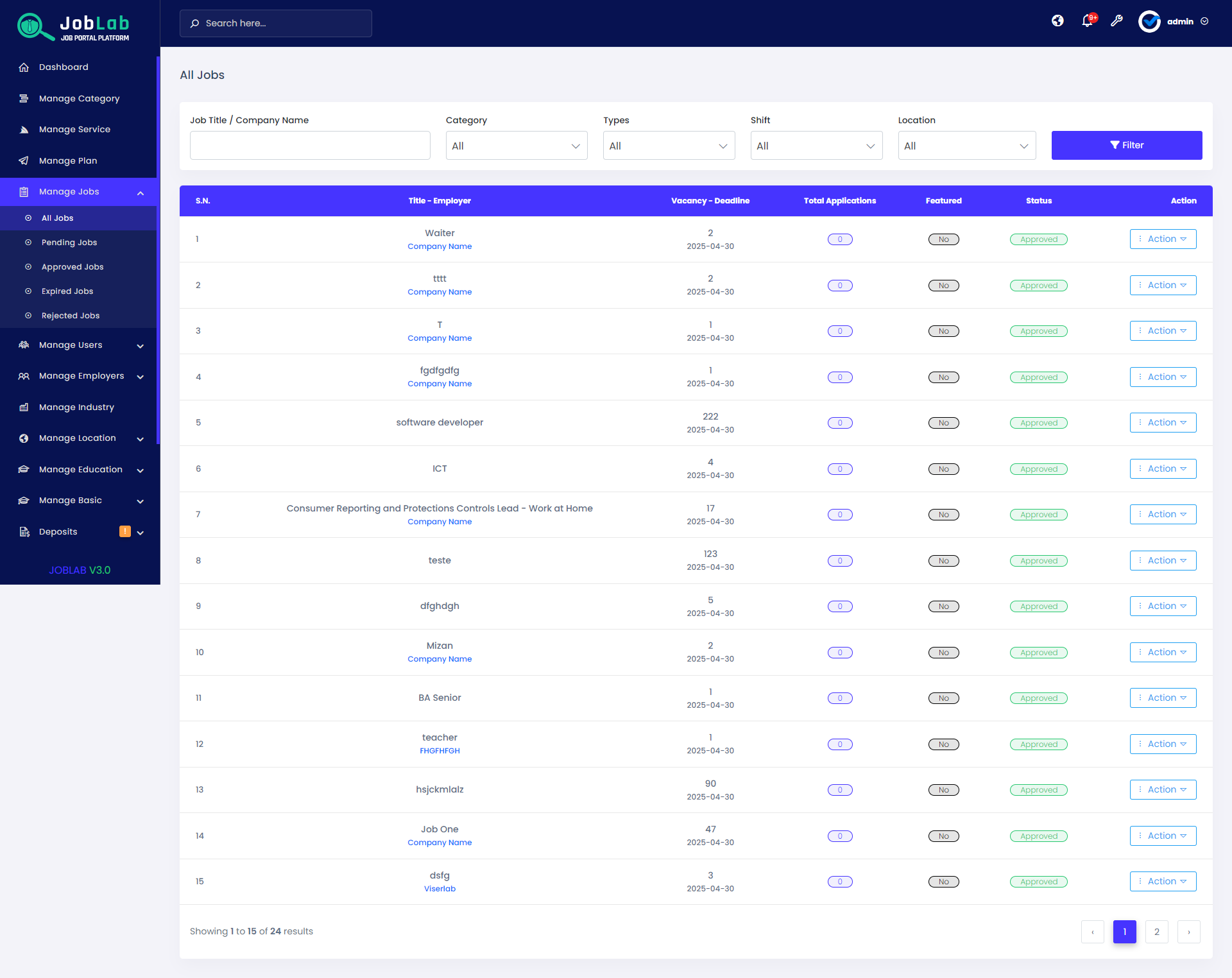The image size is (1232, 978).
Task: Open Manage Service from the sidebar
Action: coord(74,129)
